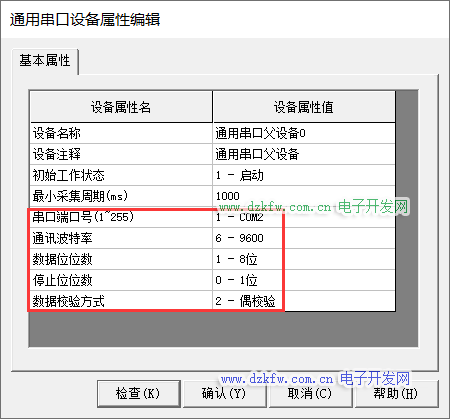The height and width of the screenshot is (419, 450).
Task: Confirm with the 确认(Y) button
Action: pos(225,394)
